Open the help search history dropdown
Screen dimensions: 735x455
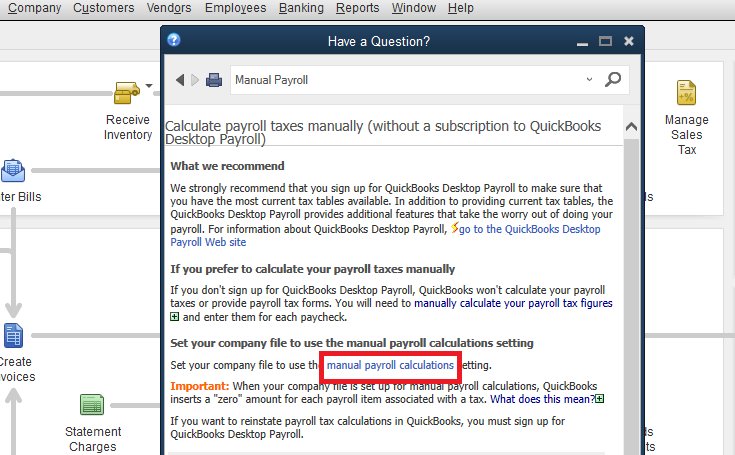click(588, 79)
